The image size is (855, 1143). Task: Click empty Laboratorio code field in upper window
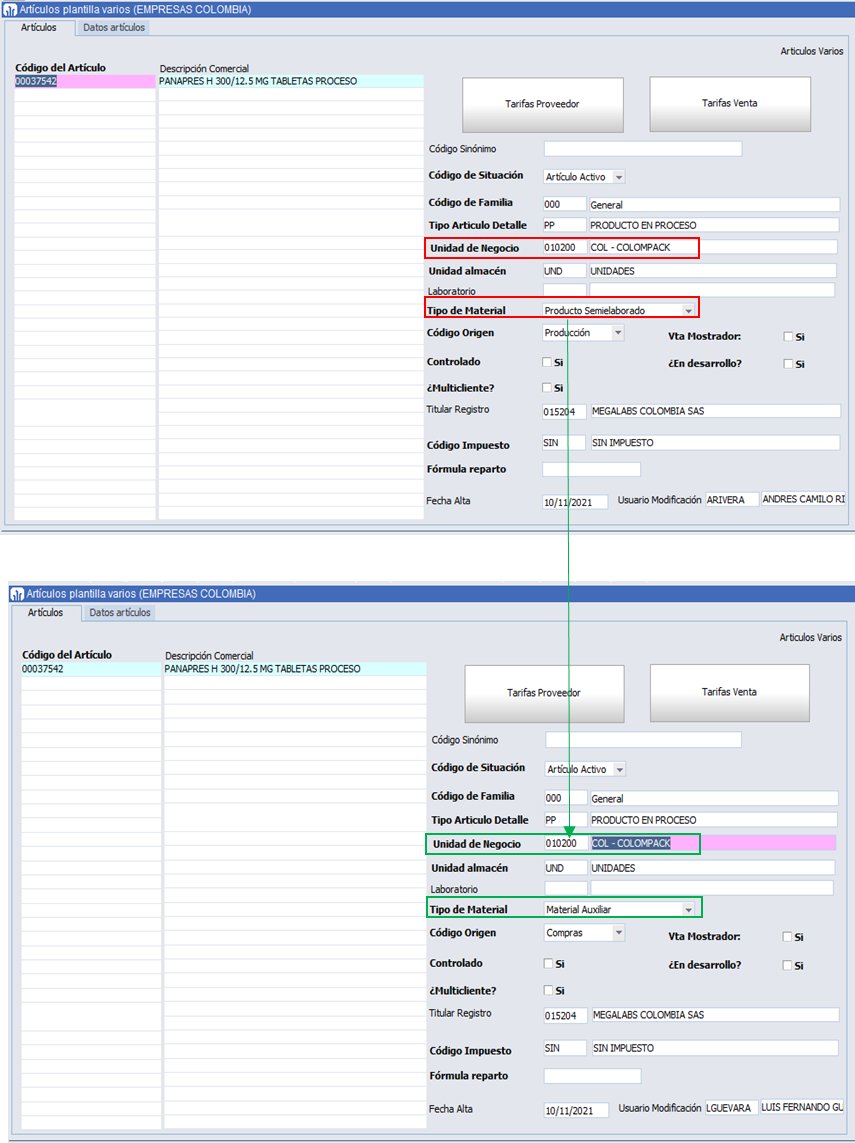pos(564,290)
